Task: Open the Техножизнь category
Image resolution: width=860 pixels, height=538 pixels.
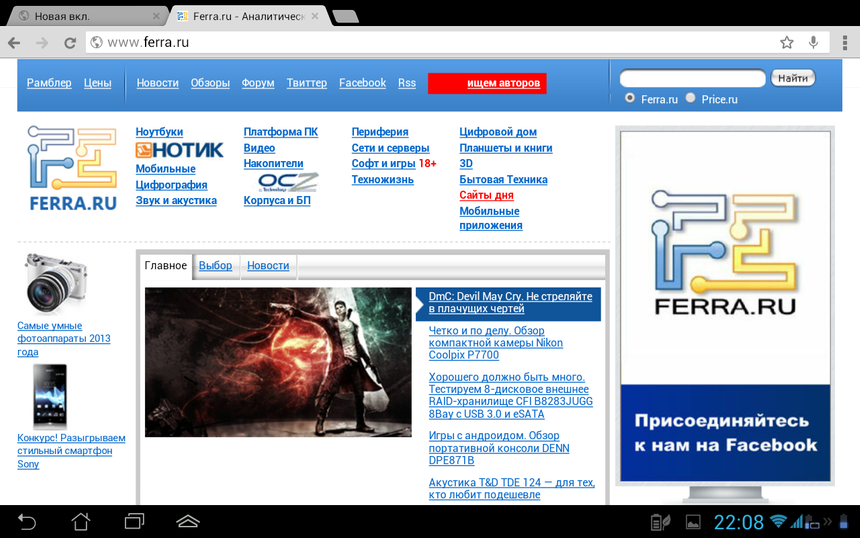Action: (x=382, y=179)
